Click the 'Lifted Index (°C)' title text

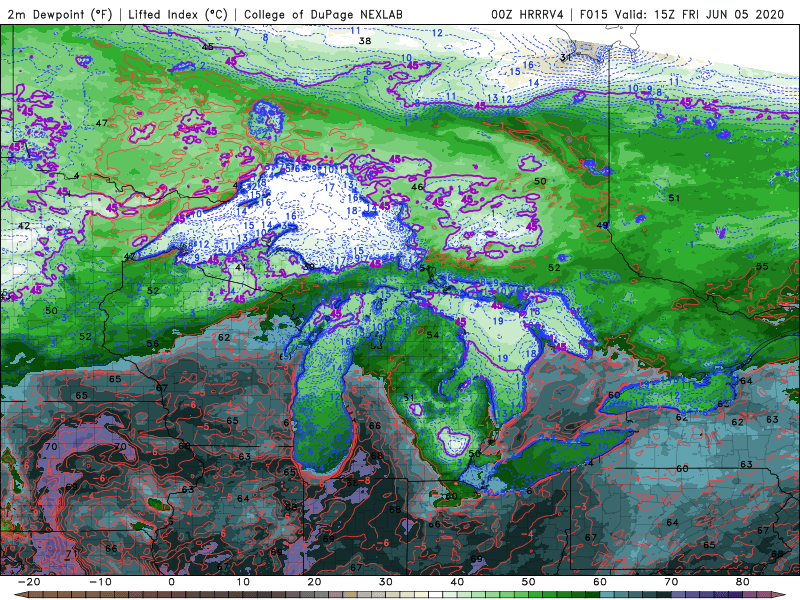click(178, 14)
